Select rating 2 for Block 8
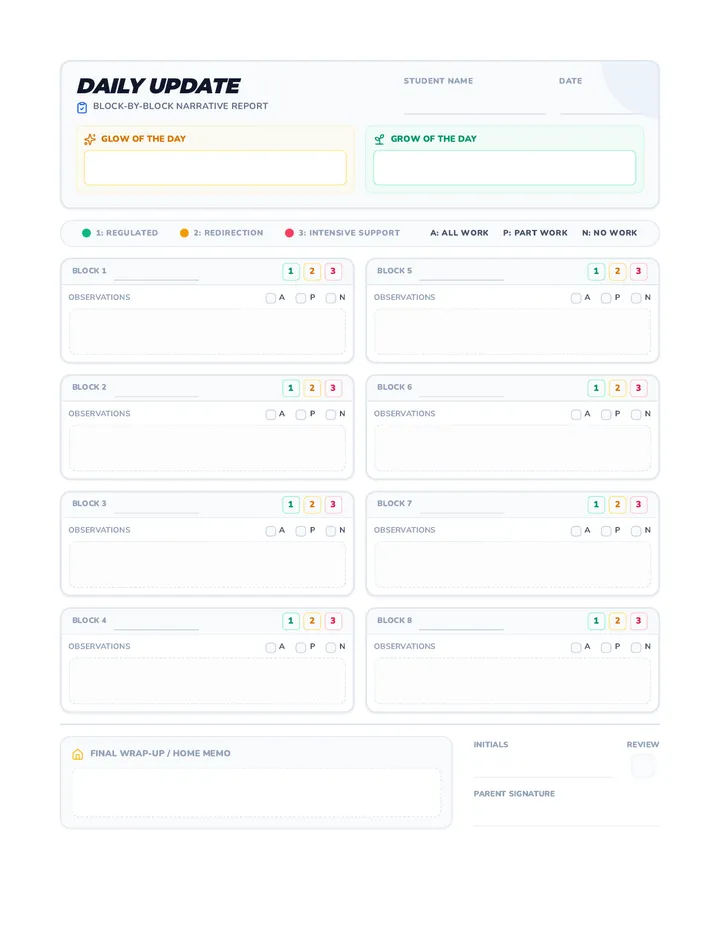Image resolution: width=720 pixels, height=932 pixels. [617, 621]
